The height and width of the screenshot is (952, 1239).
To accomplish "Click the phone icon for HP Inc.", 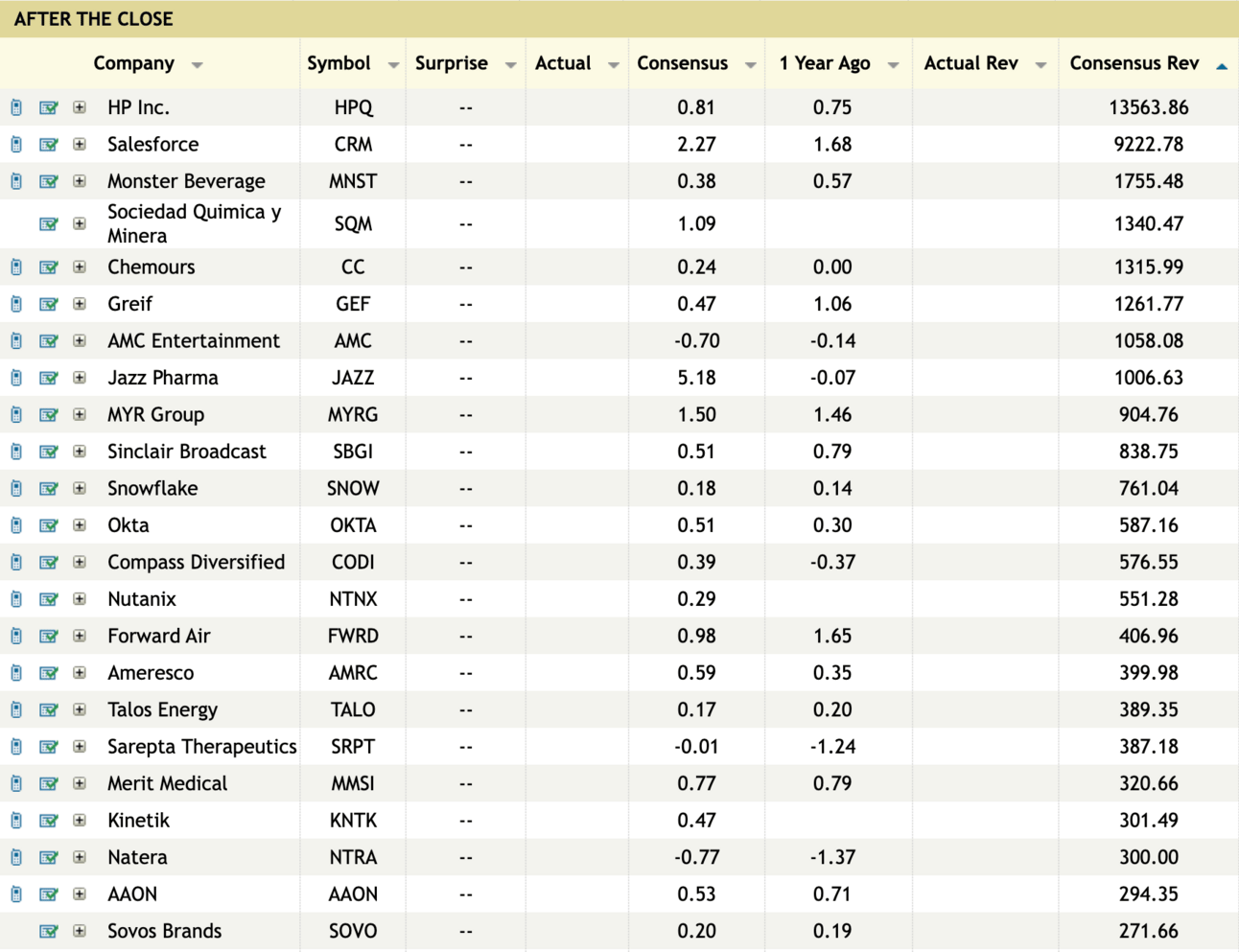I will tap(16, 107).
